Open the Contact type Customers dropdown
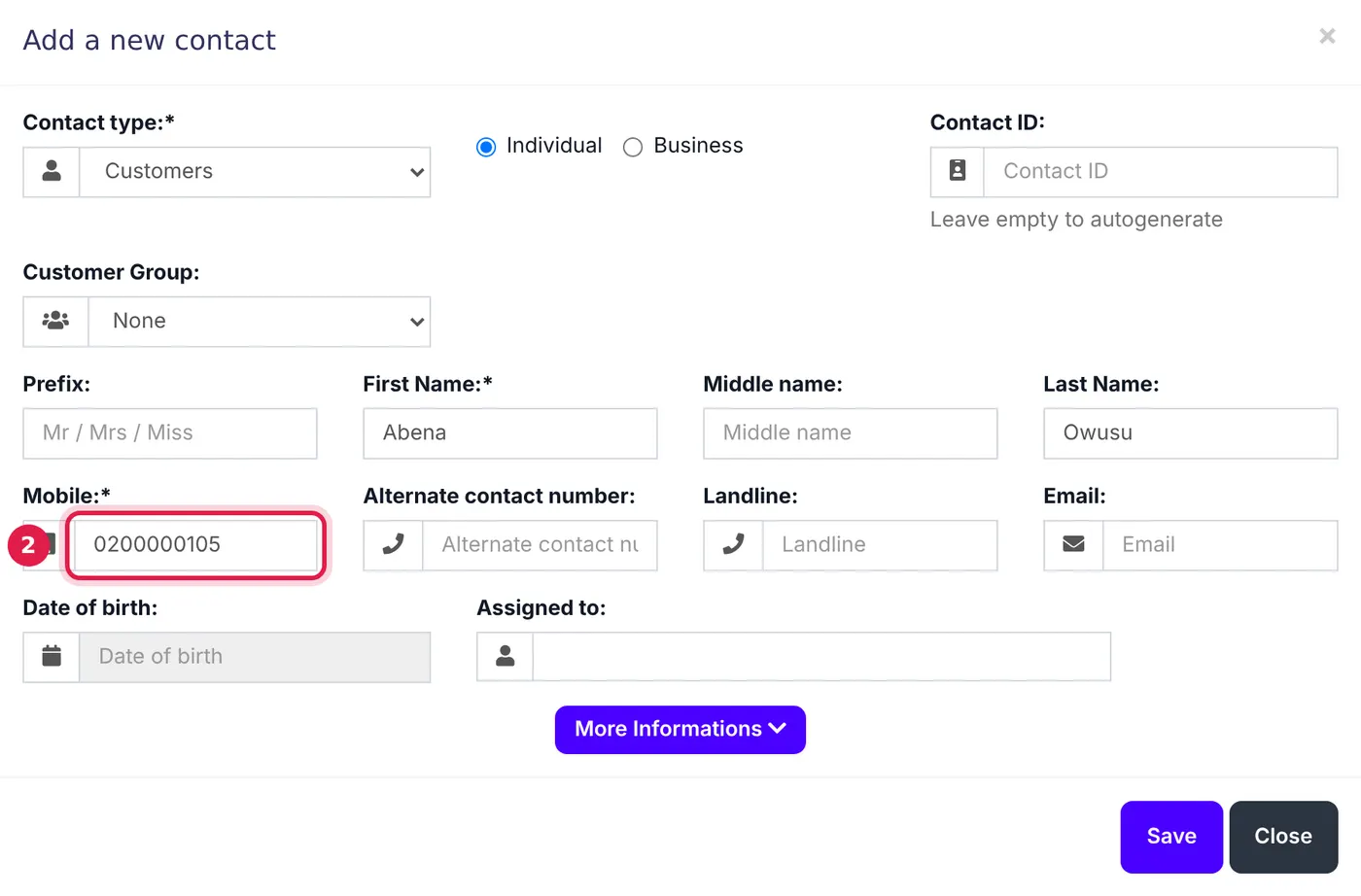The width and height of the screenshot is (1361, 896). pos(255,172)
